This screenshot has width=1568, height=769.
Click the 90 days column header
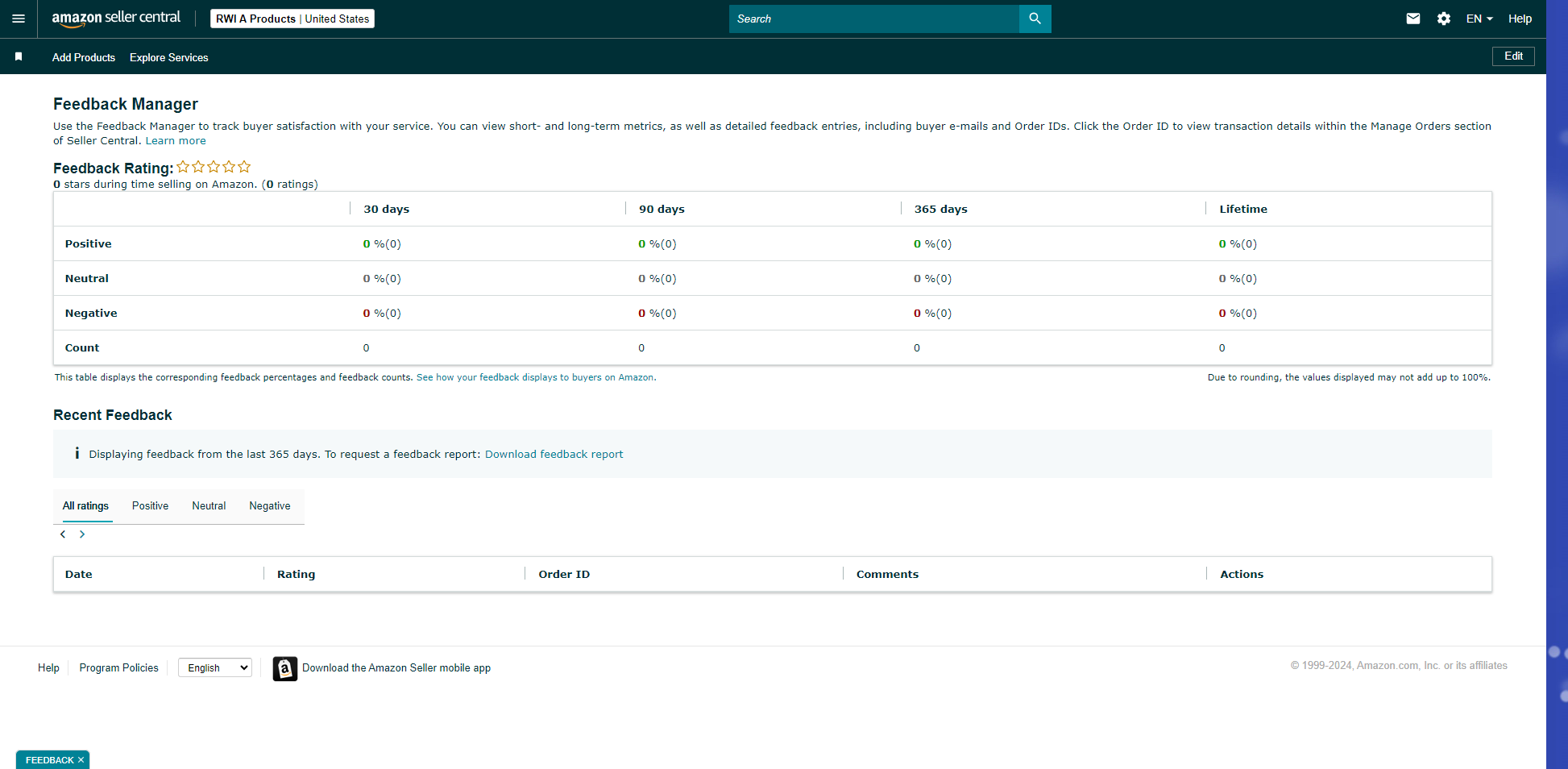pos(662,209)
